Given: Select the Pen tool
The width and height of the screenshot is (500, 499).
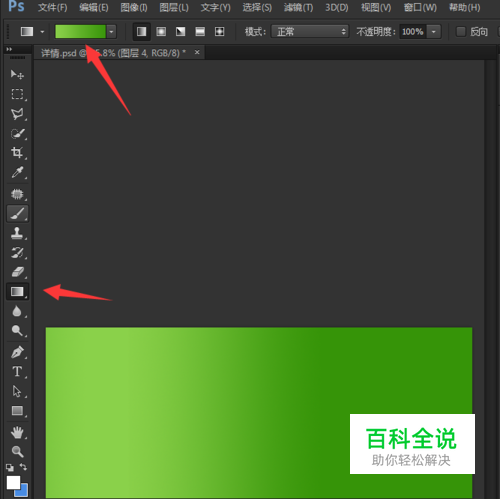Looking at the screenshot, I should coord(17,352).
